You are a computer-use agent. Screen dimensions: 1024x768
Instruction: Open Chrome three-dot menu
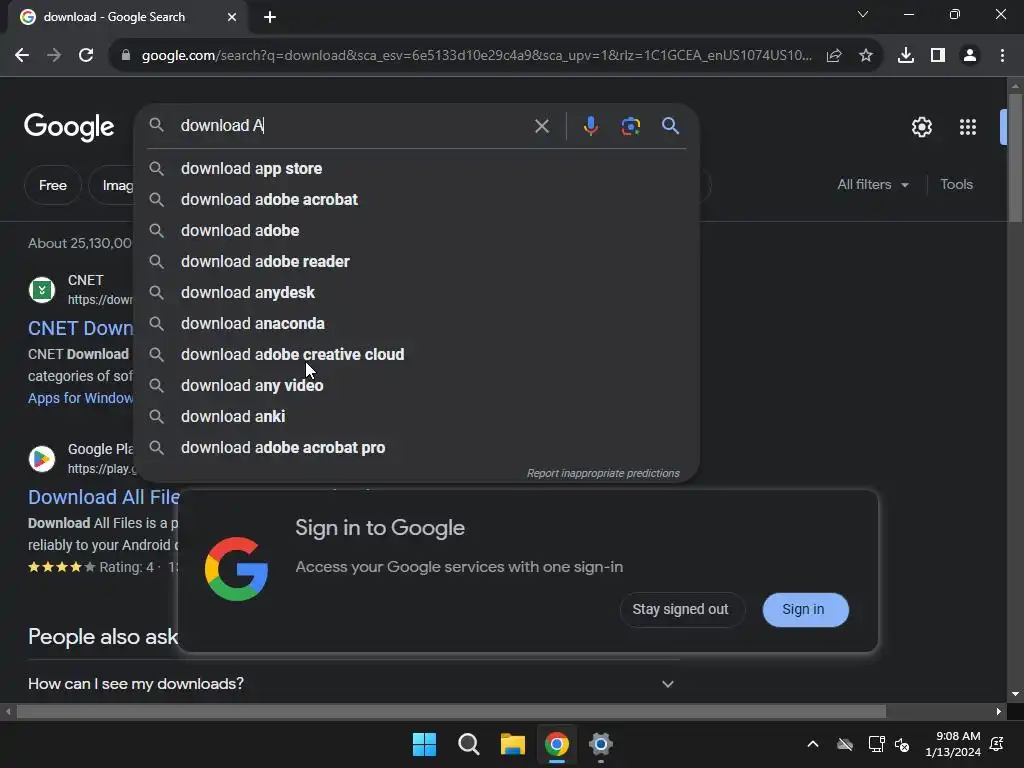(x=1002, y=56)
